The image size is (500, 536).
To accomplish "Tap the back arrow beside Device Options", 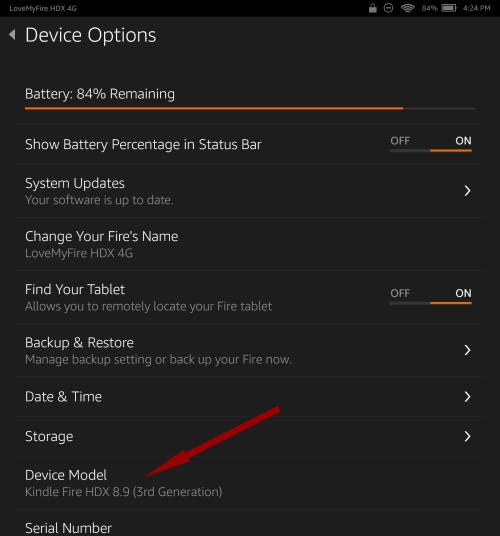I will 12,35.
